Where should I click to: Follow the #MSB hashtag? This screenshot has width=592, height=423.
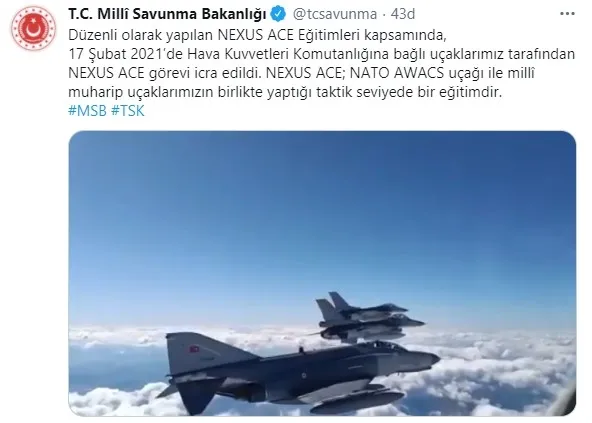(x=87, y=111)
